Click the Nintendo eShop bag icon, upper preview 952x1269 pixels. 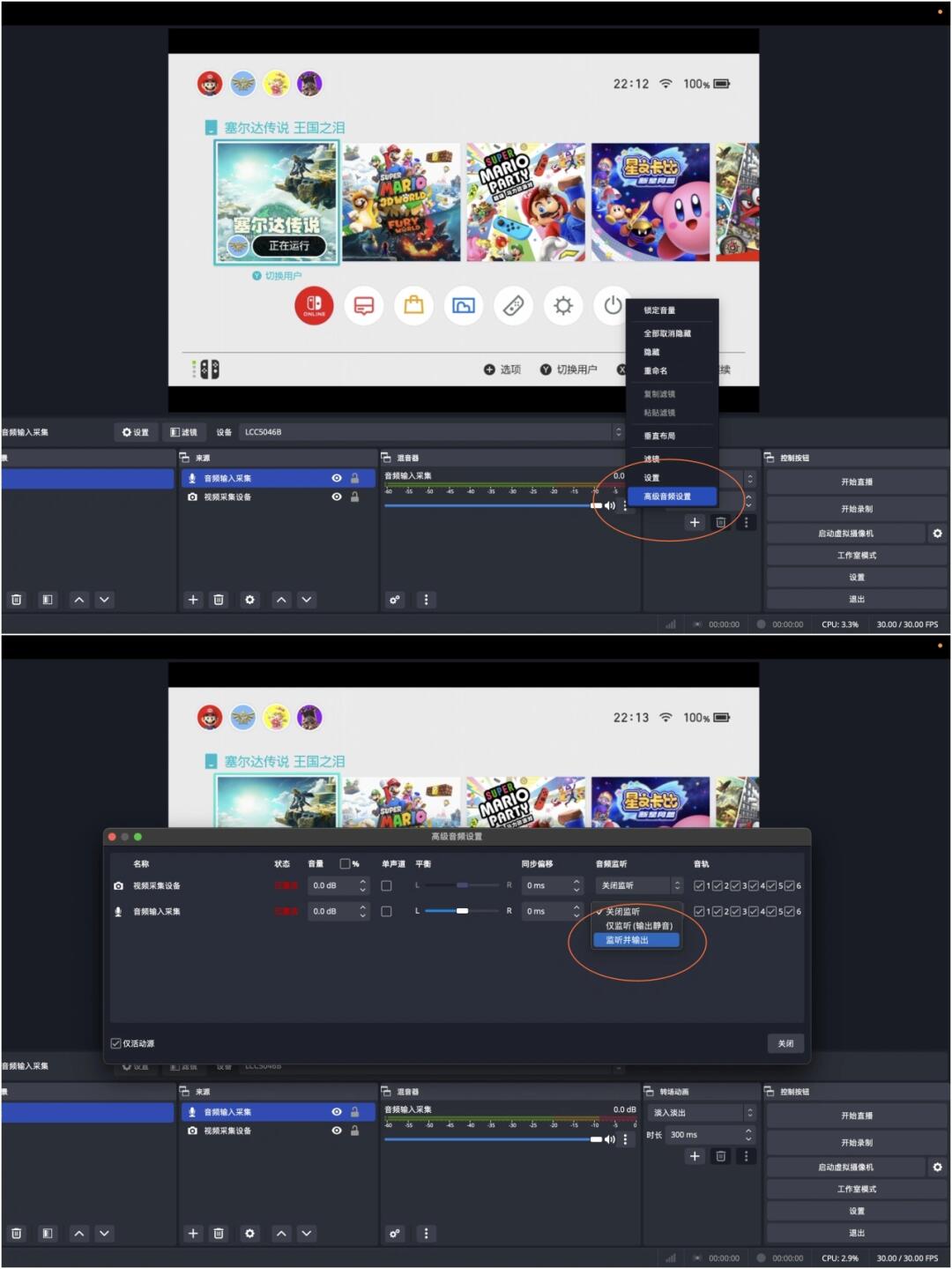[413, 306]
